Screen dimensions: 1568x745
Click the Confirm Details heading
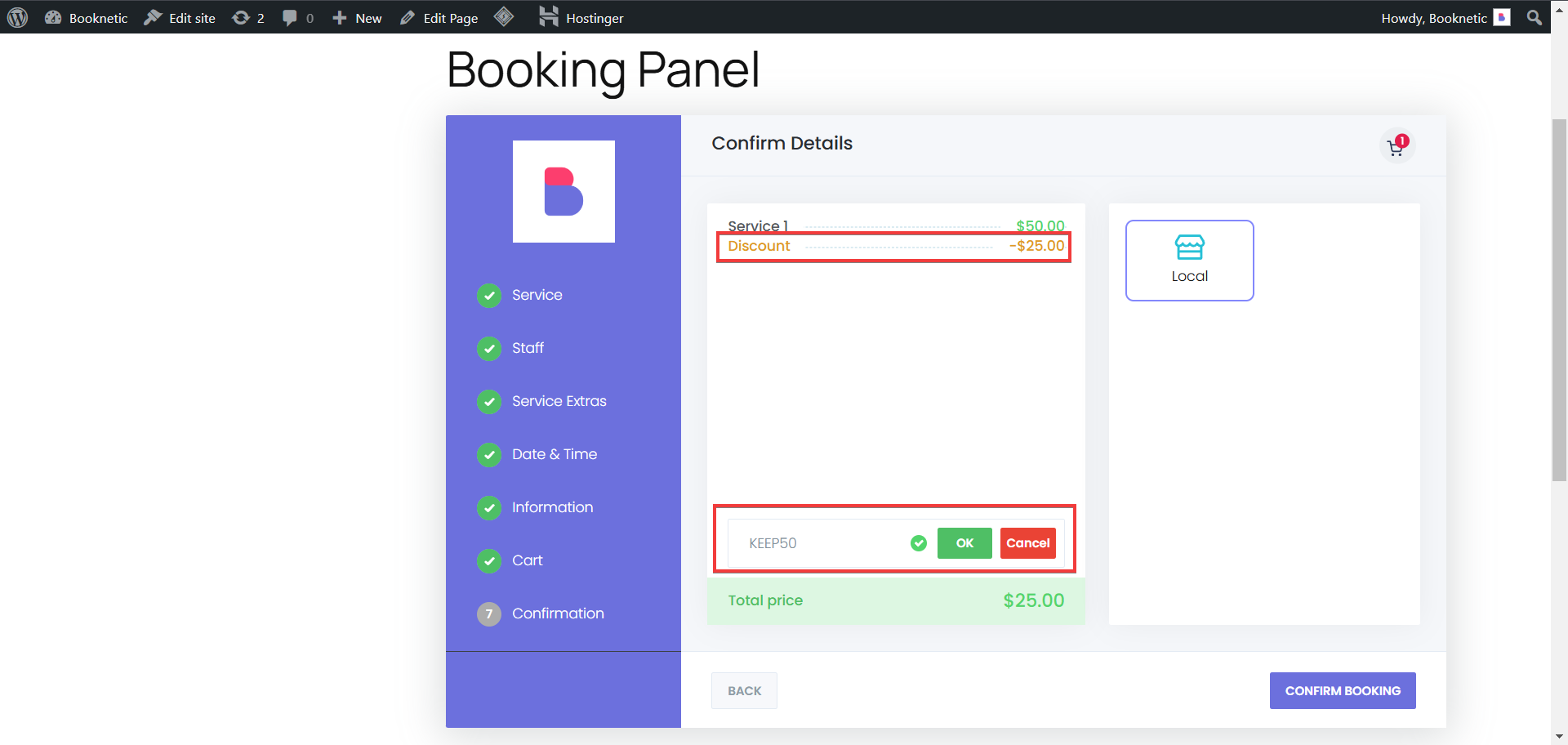coord(782,143)
